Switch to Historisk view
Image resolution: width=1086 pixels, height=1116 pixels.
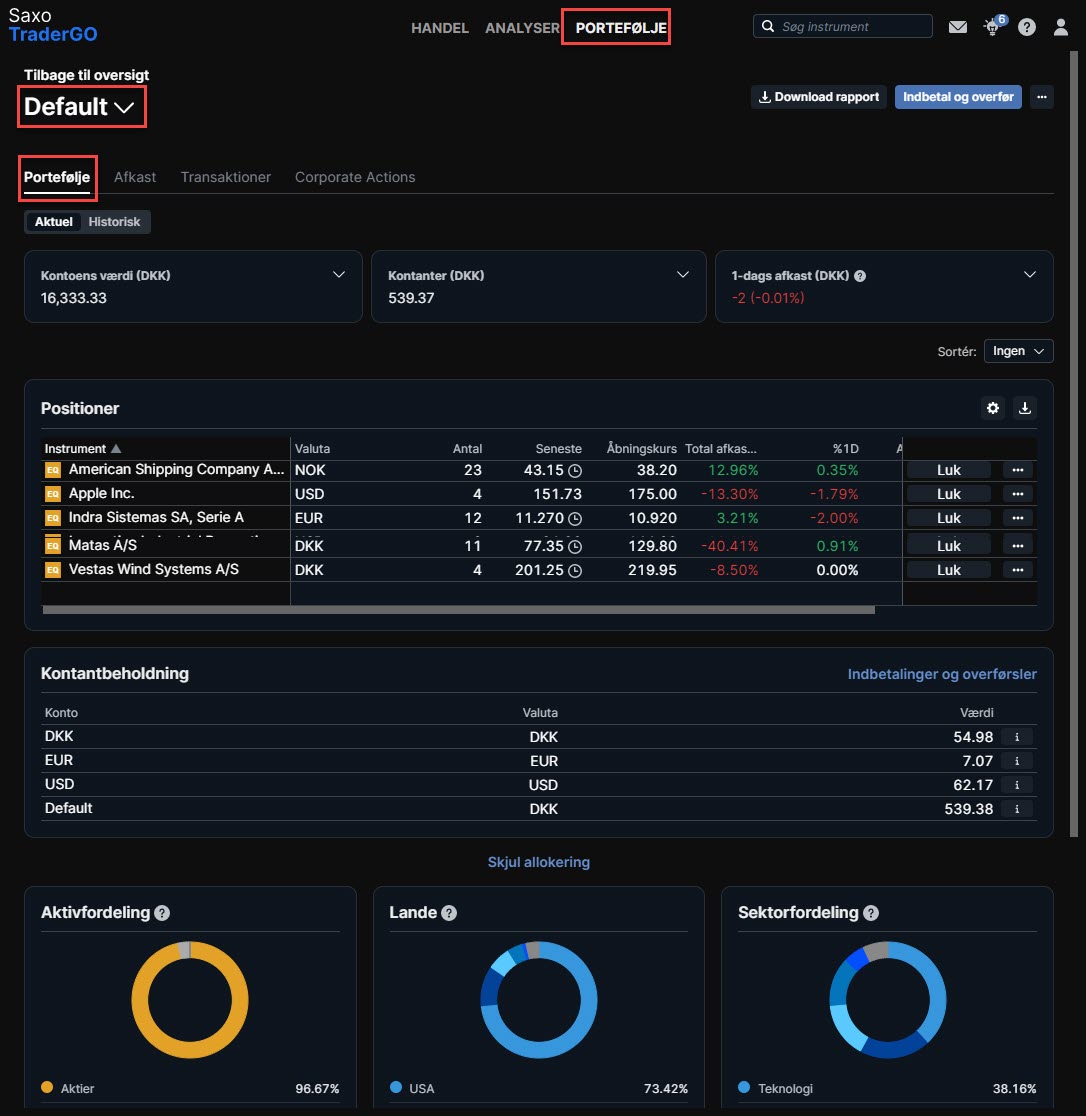point(114,222)
